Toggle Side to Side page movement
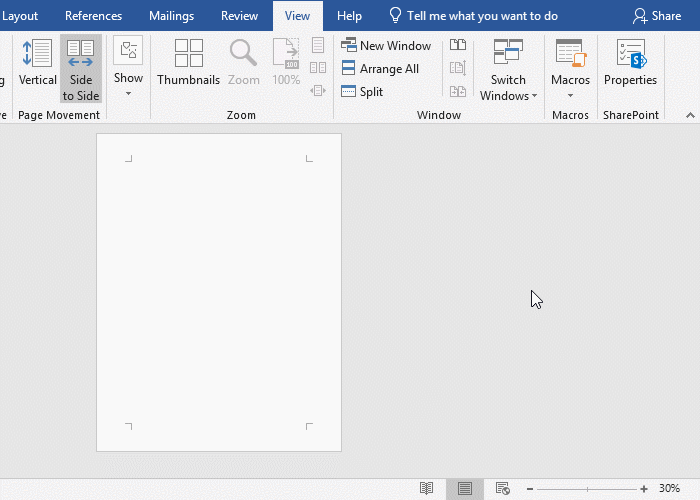The image size is (700, 500). tap(81, 68)
